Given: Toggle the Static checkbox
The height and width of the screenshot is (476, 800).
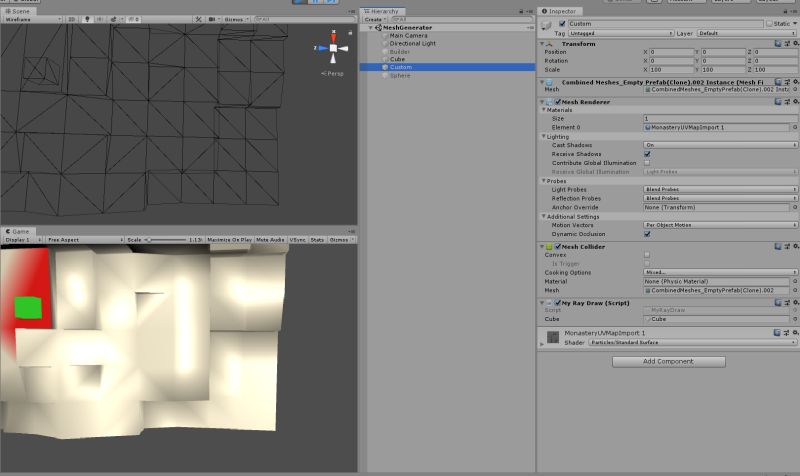Looking at the screenshot, I should [x=768, y=23].
